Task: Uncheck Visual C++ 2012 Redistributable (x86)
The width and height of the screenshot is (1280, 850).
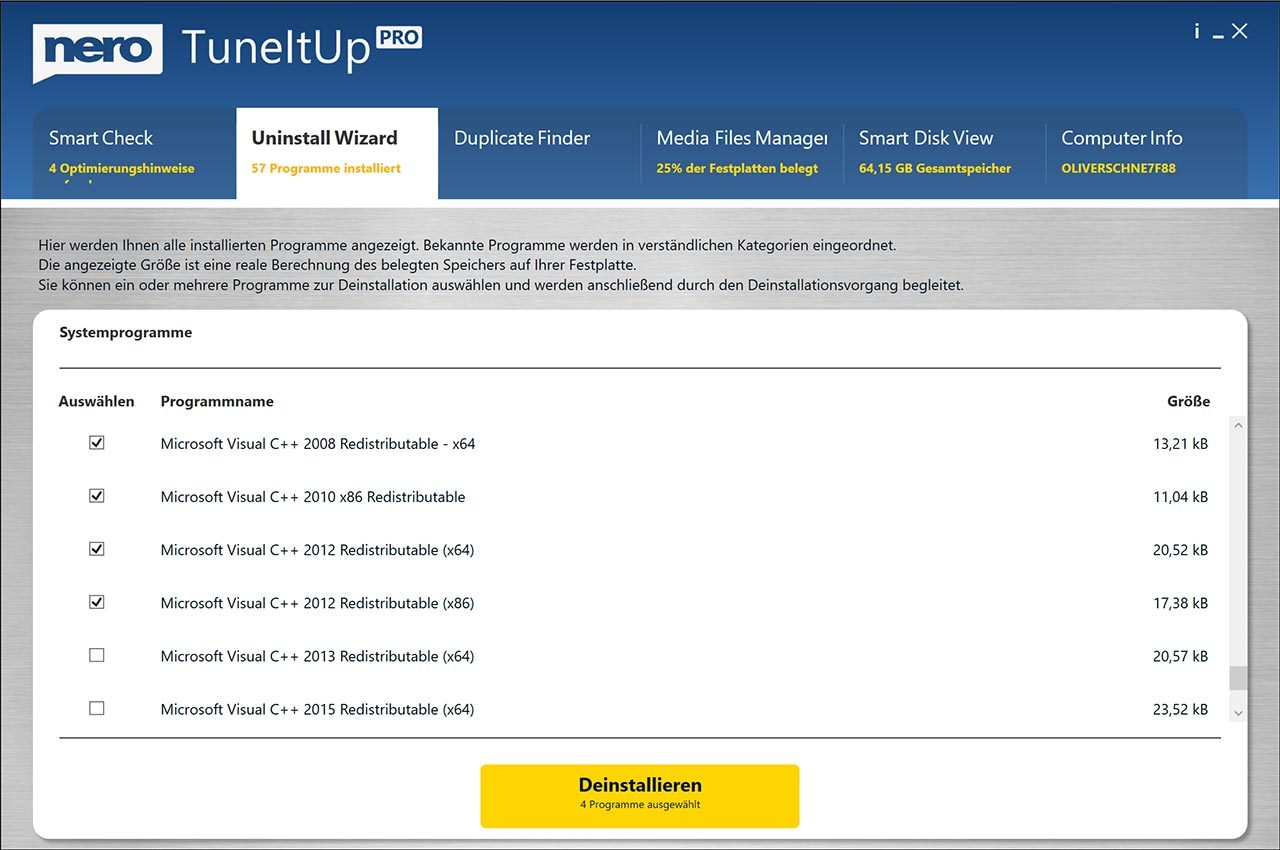Action: (97, 602)
